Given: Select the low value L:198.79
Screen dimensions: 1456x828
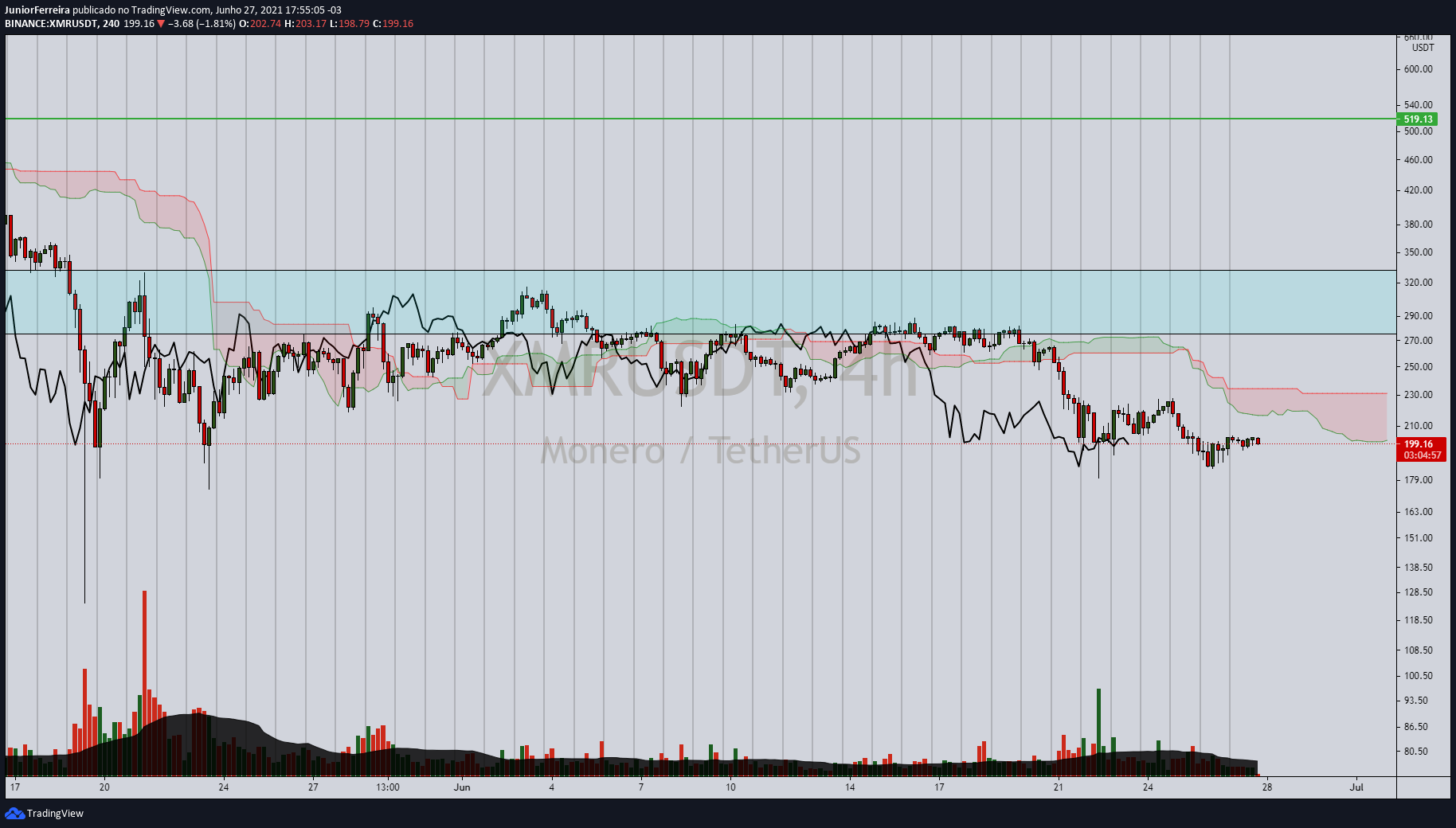Looking at the screenshot, I should (350, 24).
